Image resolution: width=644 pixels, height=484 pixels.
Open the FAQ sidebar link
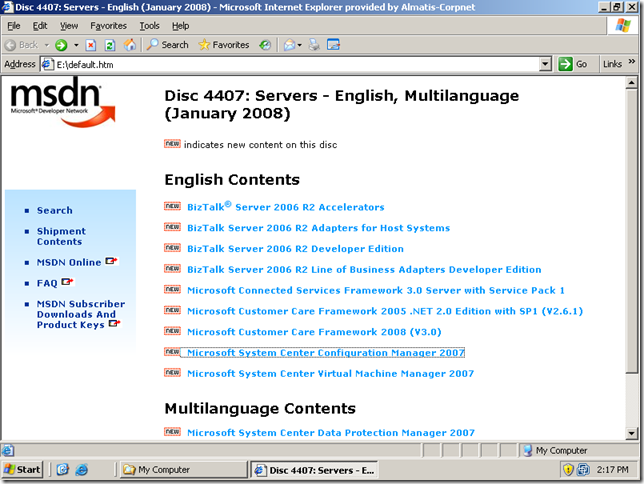click(47, 283)
